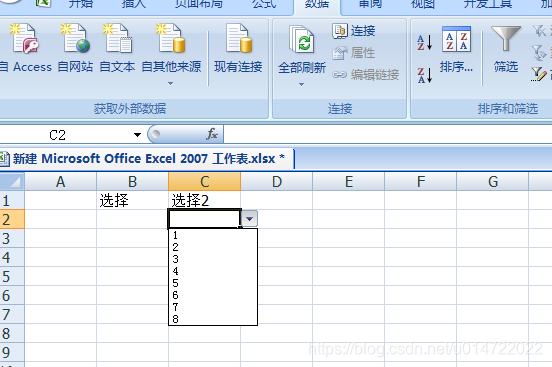552x367 pixels.
Task: Select column F header
Action: [x=421, y=182]
